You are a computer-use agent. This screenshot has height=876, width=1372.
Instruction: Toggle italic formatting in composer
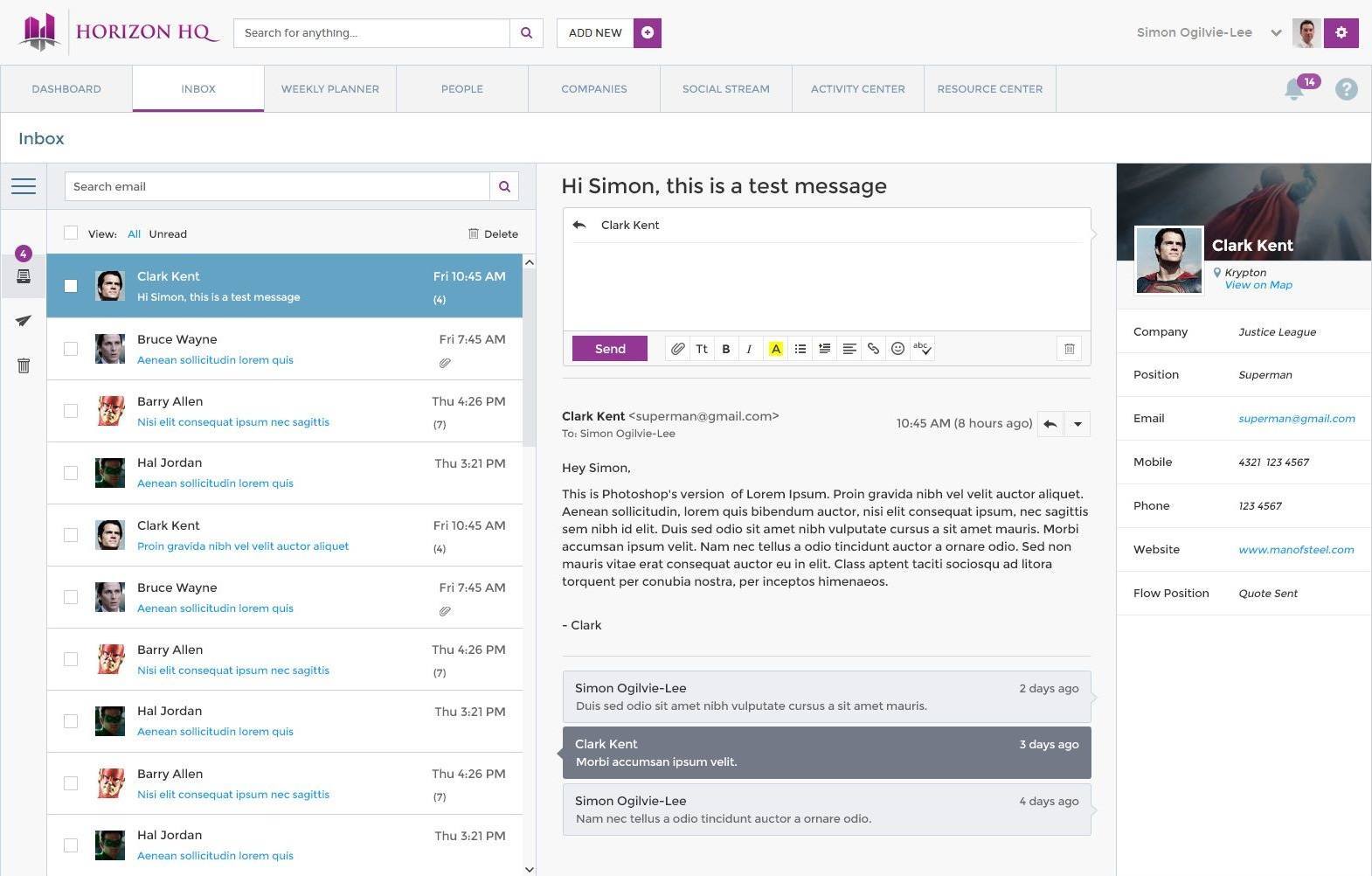tap(749, 349)
